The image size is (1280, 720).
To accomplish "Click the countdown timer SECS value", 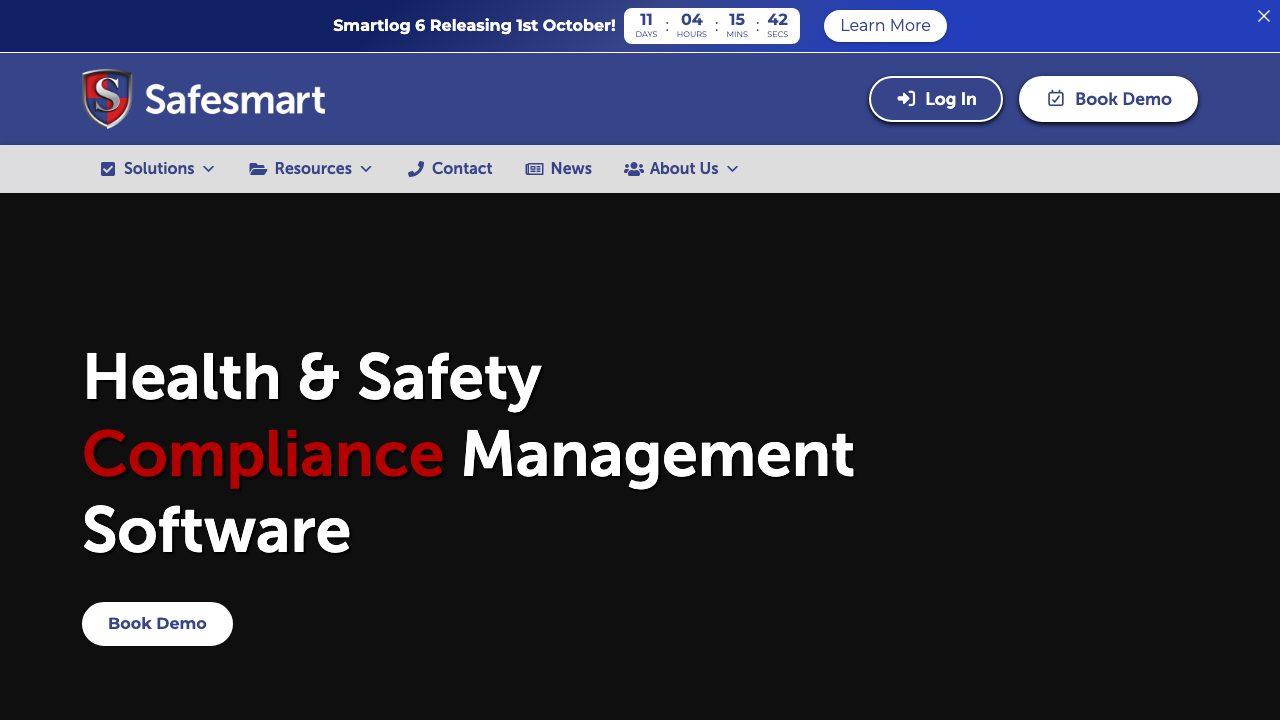I will pyautogui.click(x=778, y=20).
